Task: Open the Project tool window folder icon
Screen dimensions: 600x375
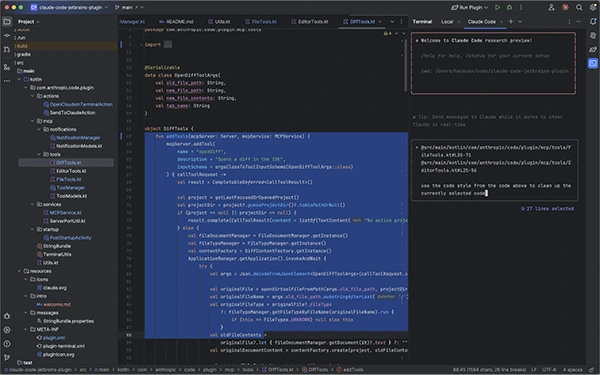Action: click(7, 21)
